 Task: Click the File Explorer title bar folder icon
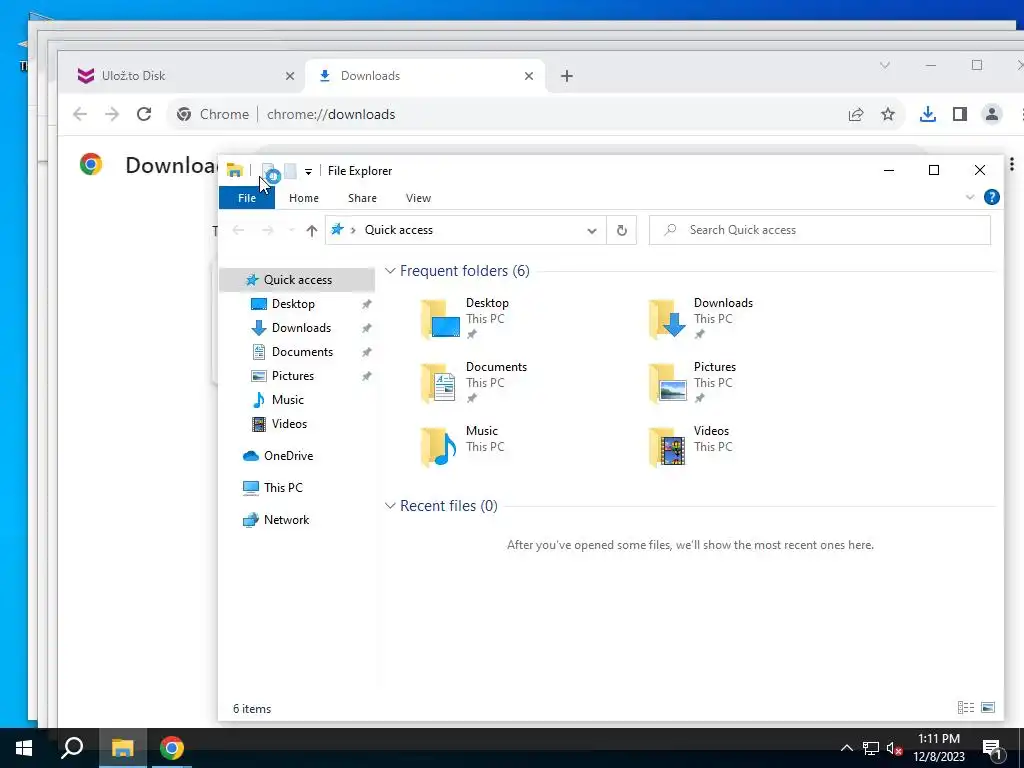pyautogui.click(x=234, y=170)
